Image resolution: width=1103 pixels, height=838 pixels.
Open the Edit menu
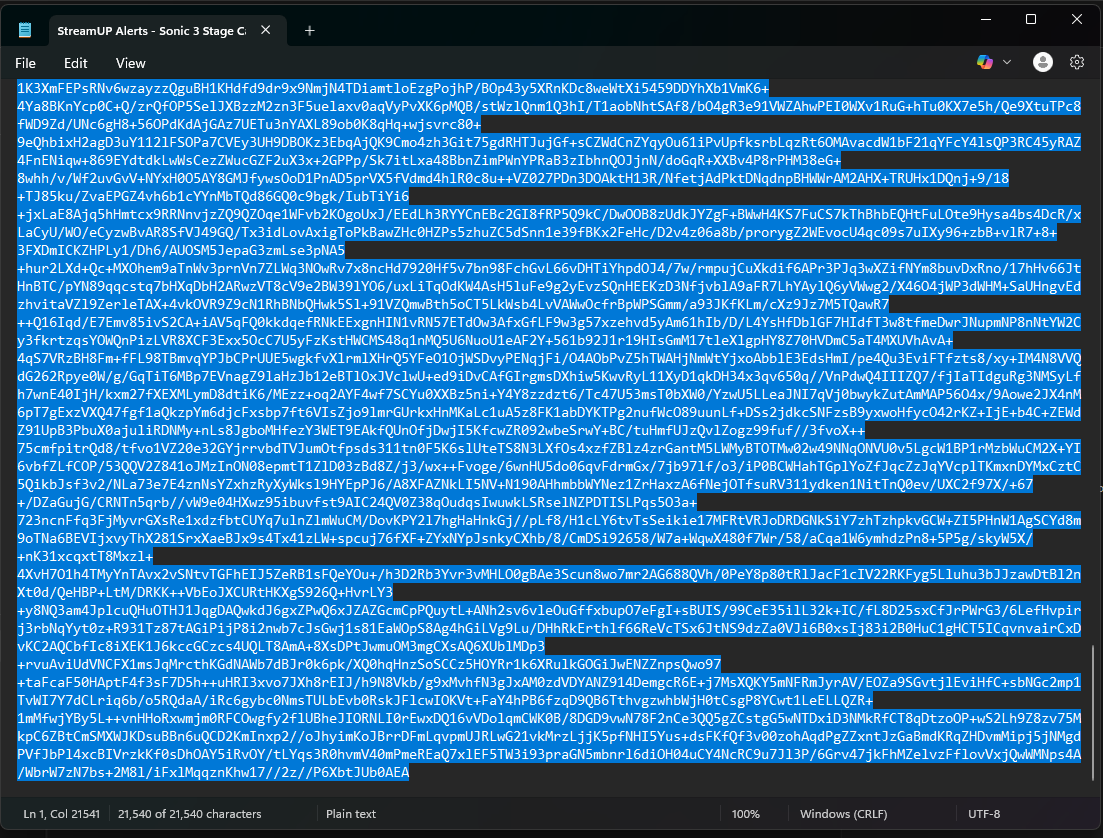(x=76, y=63)
